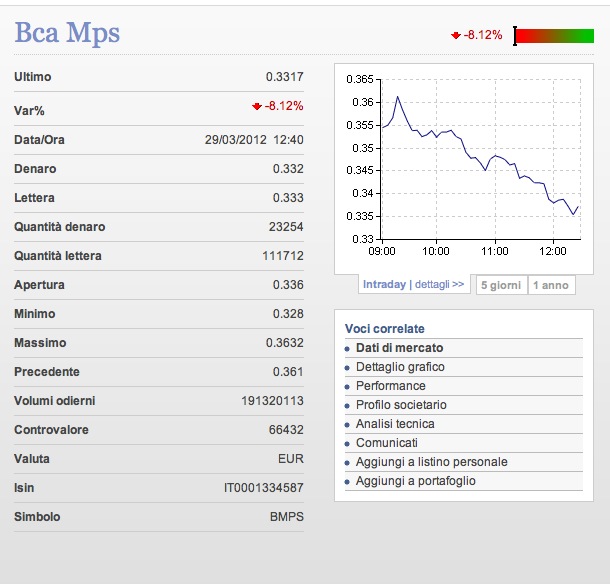Click the ISIN code IT0001334587

click(263, 488)
